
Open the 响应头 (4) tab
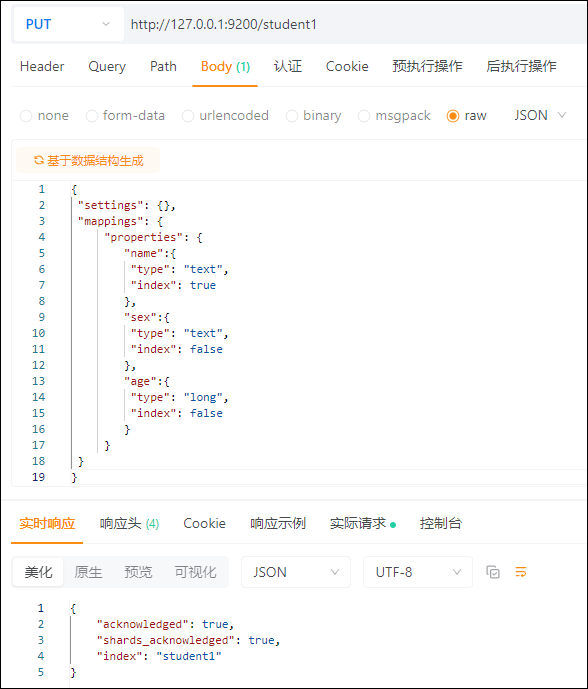[x=129, y=523]
